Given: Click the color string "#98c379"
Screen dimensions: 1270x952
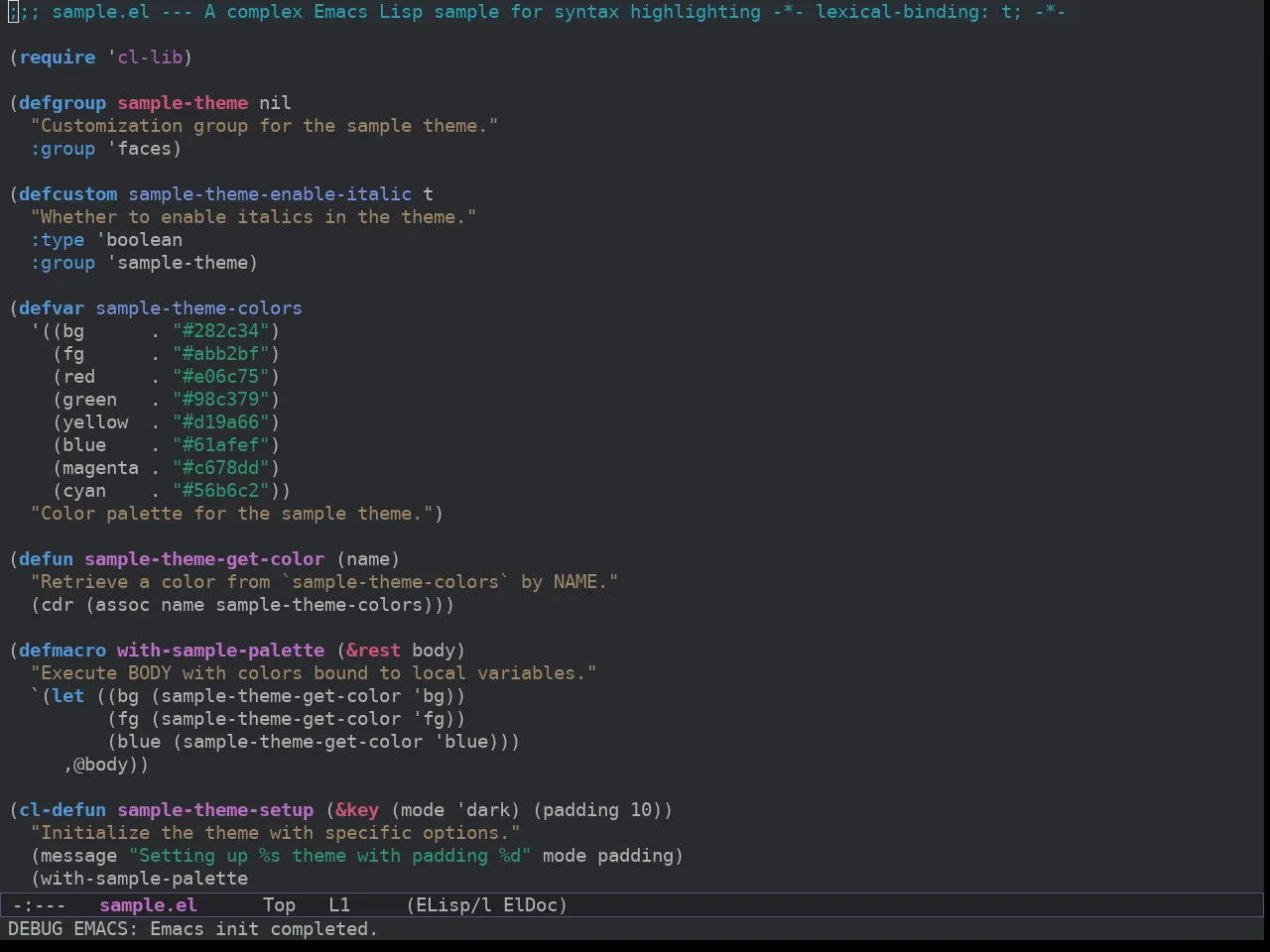Looking at the screenshot, I should [221, 400].
